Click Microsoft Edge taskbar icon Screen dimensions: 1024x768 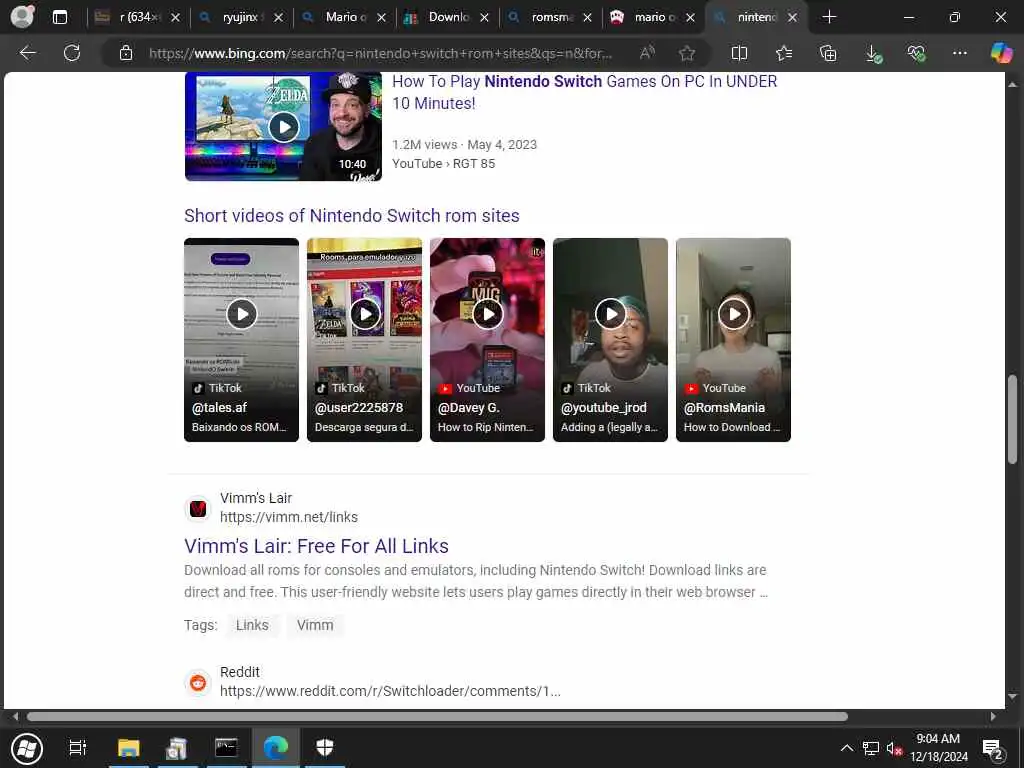pos(276,748)
